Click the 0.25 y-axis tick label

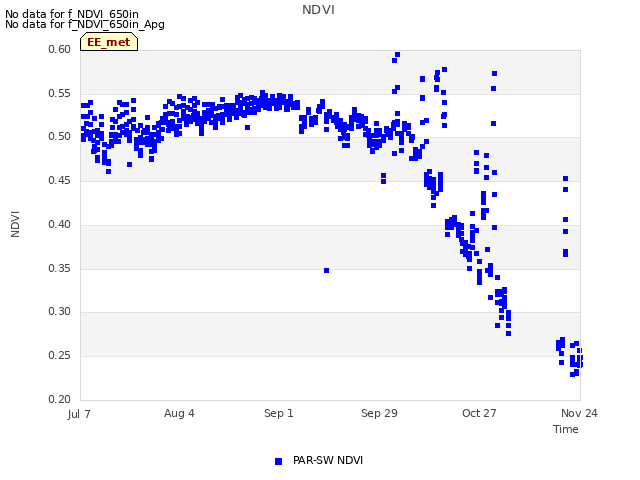click(59, 356)
